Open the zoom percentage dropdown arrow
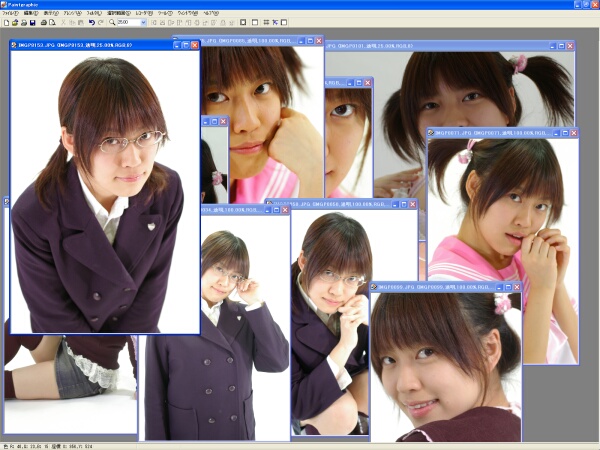This screenshot has width=600, height=450. (143, 23)
